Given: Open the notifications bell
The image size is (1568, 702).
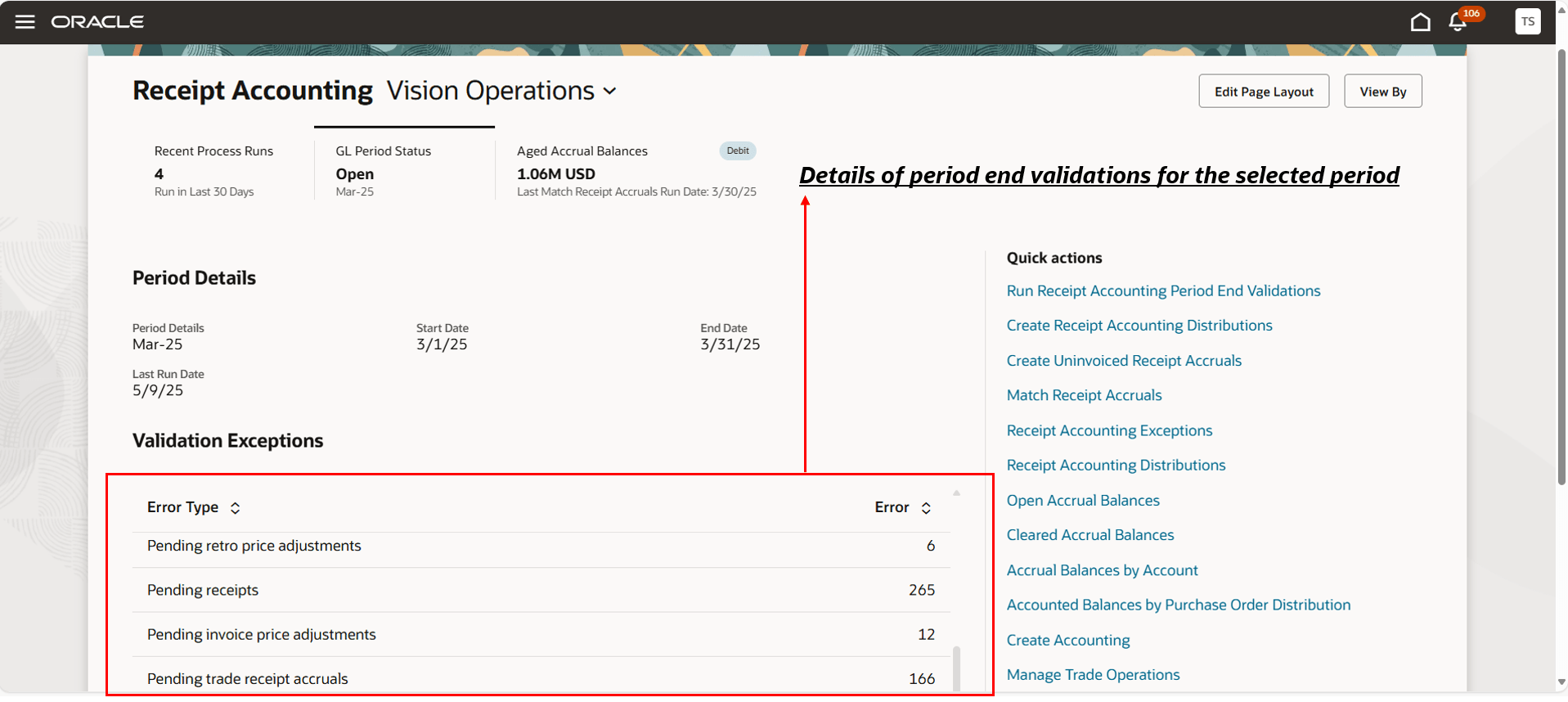Looking at the screenshot, I should point(1458,22).
